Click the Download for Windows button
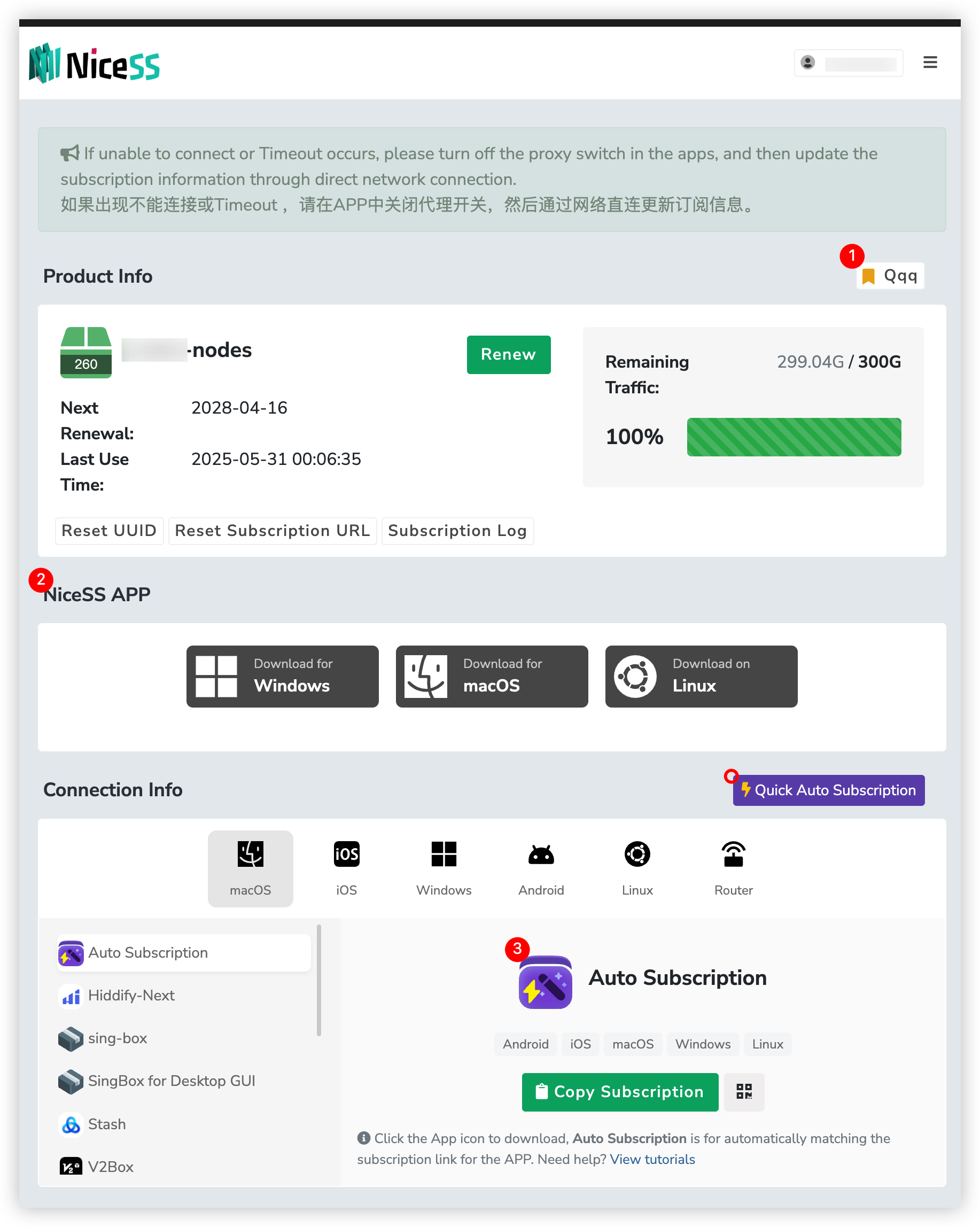Viewport: 980px width, 1227px height. pyautogui.click(x=282, y=676)
